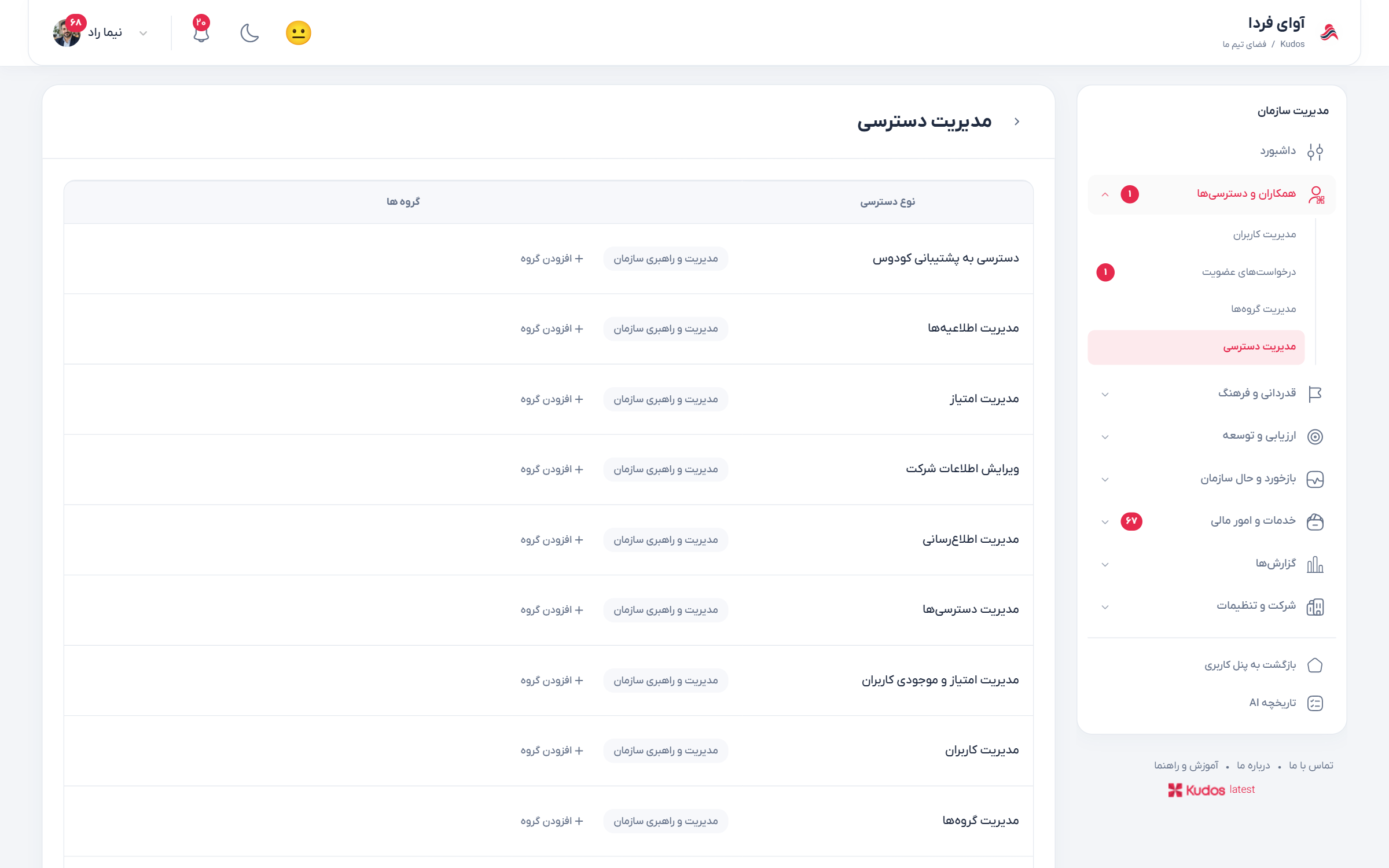
Task: Click the ارزیابی و توسعه target icon
Action: click(x=1315, y=436)
